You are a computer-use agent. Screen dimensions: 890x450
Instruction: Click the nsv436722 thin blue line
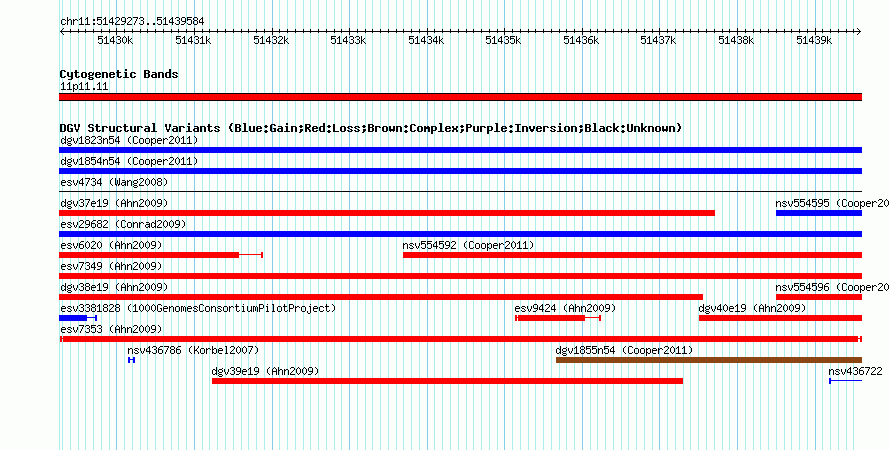pos(846,381)
